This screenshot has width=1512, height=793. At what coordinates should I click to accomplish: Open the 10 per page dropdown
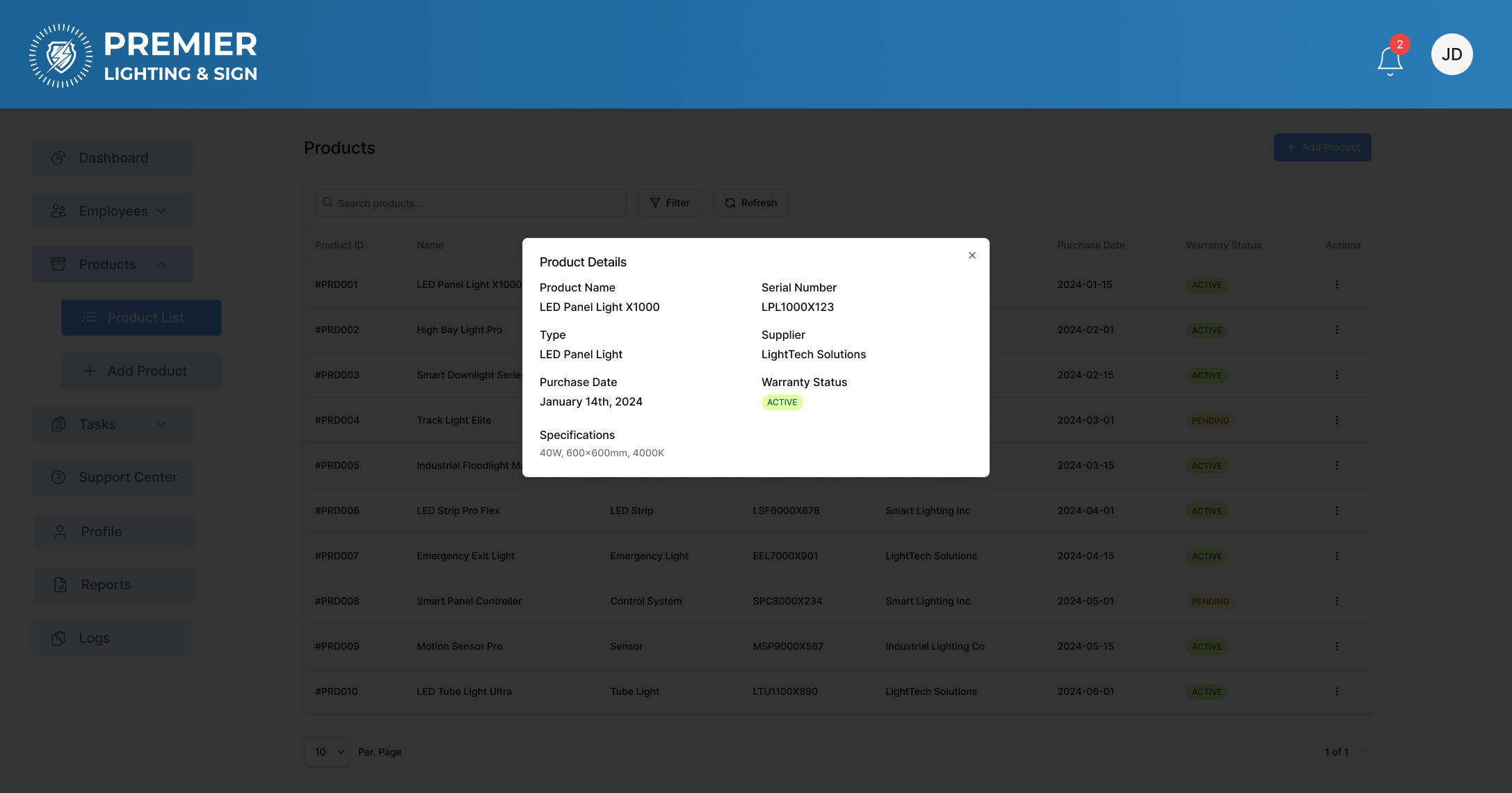point(328,752)
